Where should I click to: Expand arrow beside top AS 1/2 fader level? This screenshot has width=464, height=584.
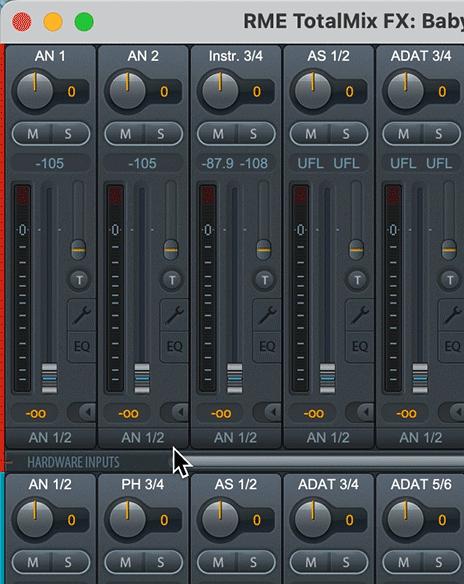click(x=361, y=412)
